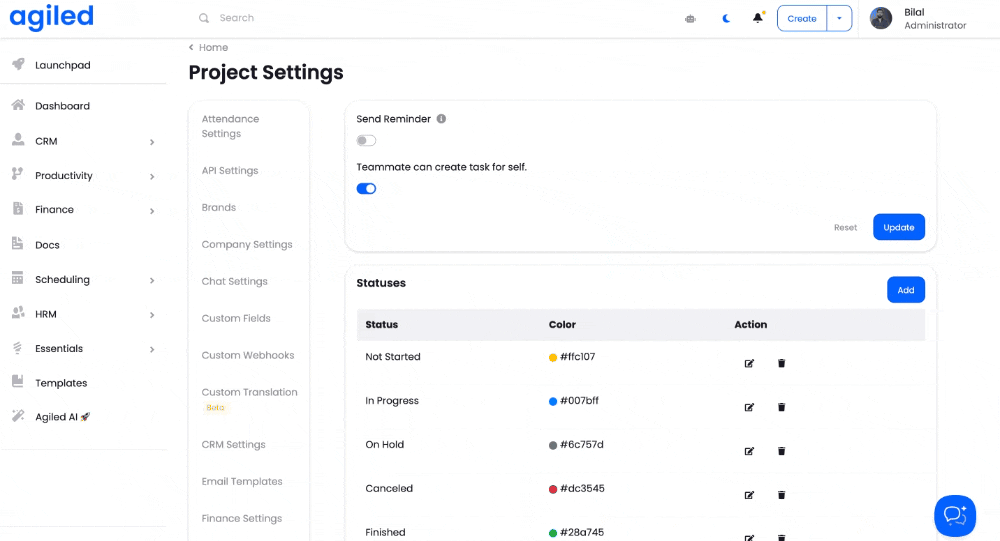The height and width of the screenshot is (541, 1000).
Task: Click the blue Update button
Action: pos(898,227)
